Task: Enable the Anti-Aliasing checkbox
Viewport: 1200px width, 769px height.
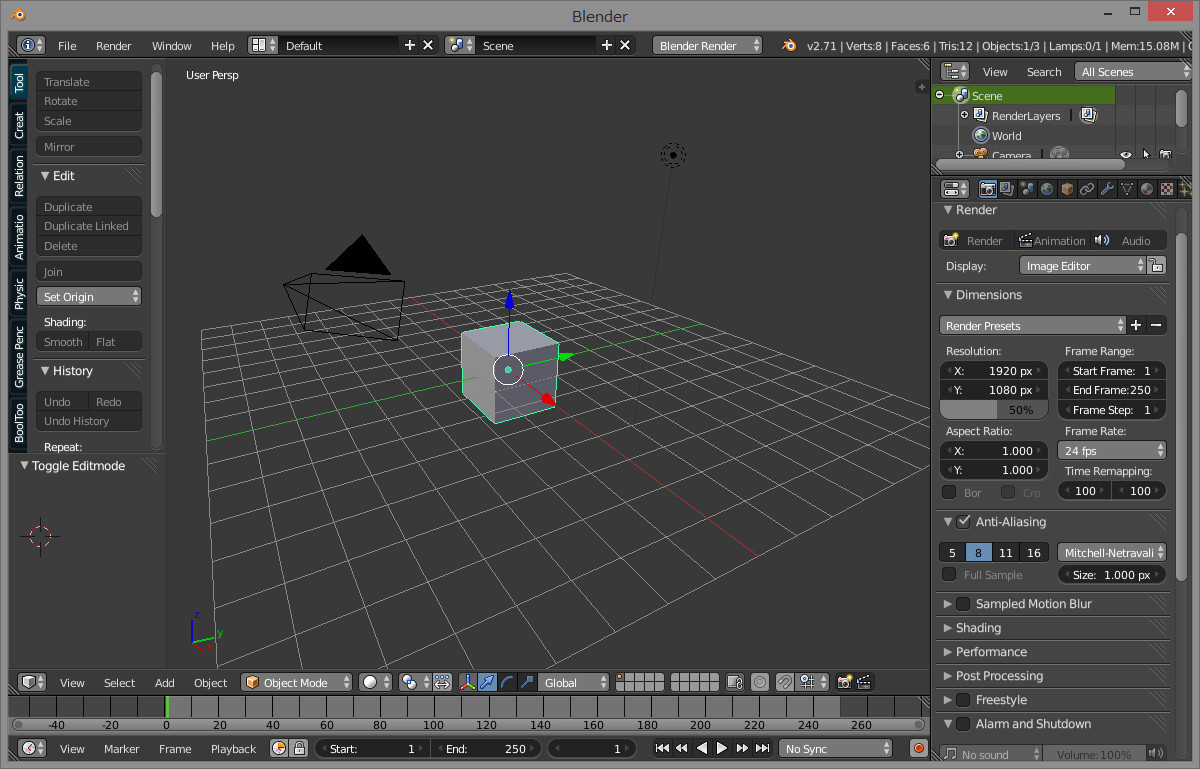Action: [963, 521]
